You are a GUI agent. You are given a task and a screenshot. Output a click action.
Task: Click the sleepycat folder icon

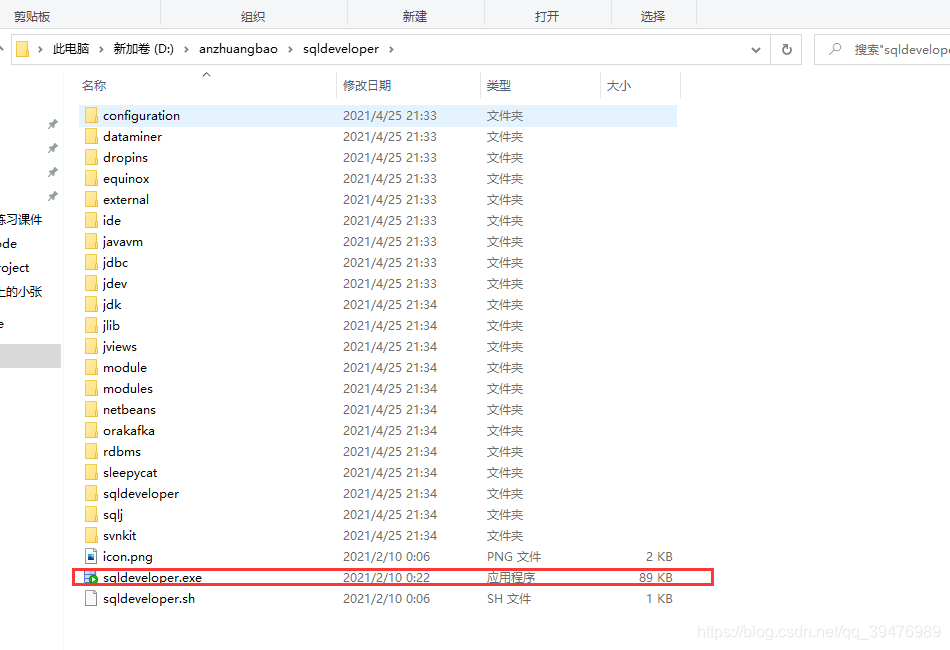click(91, 473)
